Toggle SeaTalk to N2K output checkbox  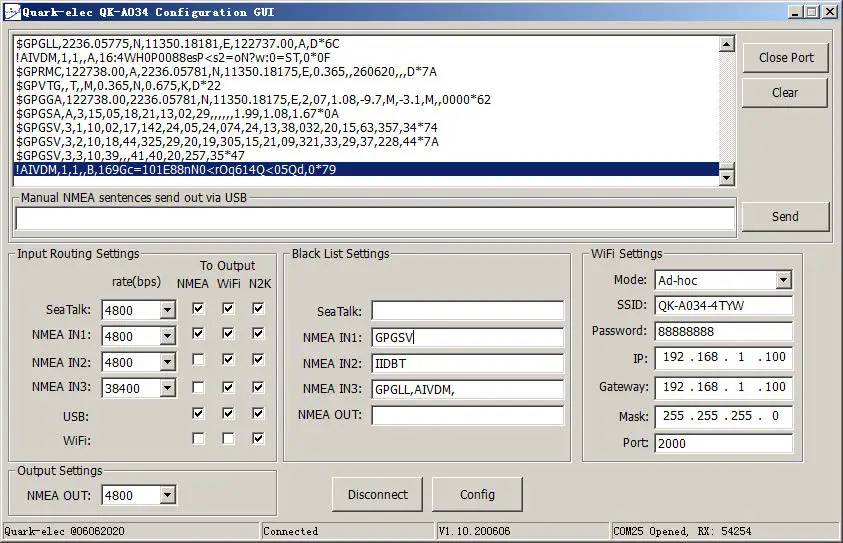click(258, 309)
